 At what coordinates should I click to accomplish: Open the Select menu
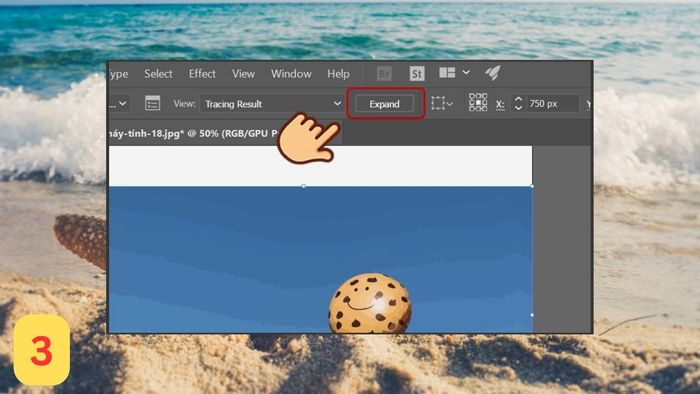(158, 74)
